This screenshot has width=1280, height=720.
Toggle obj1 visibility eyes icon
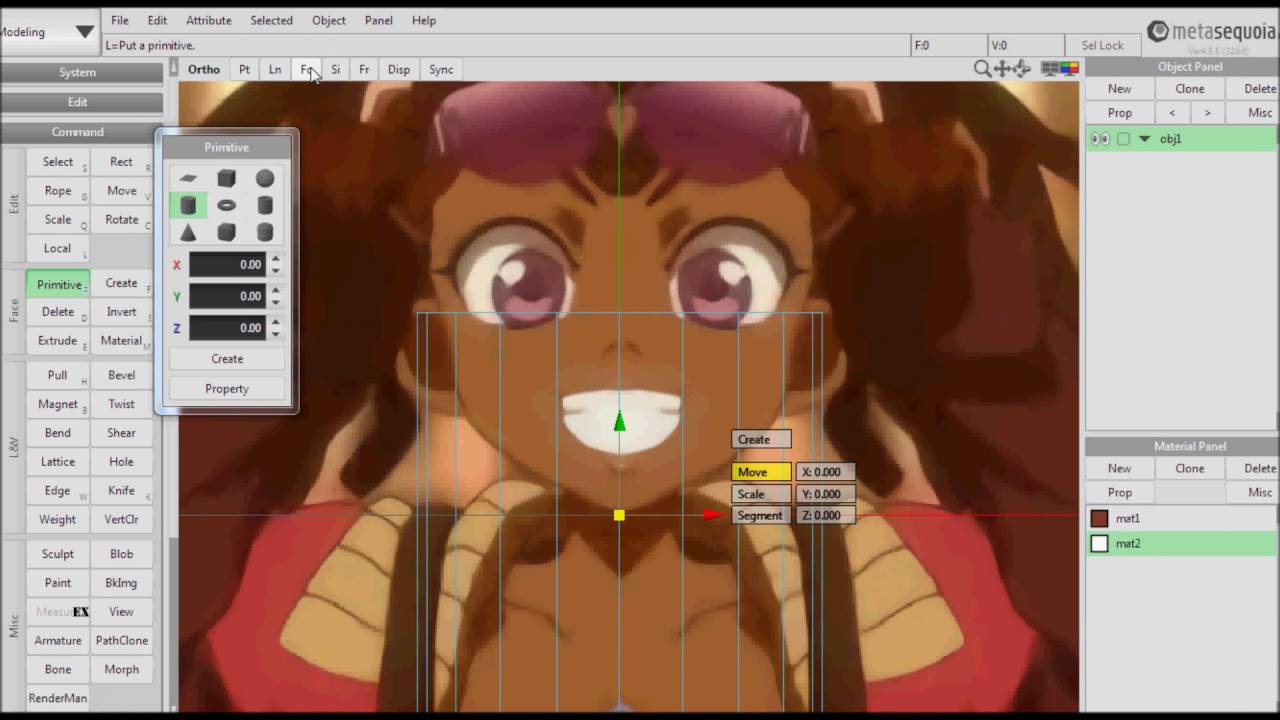point(1100,139)
